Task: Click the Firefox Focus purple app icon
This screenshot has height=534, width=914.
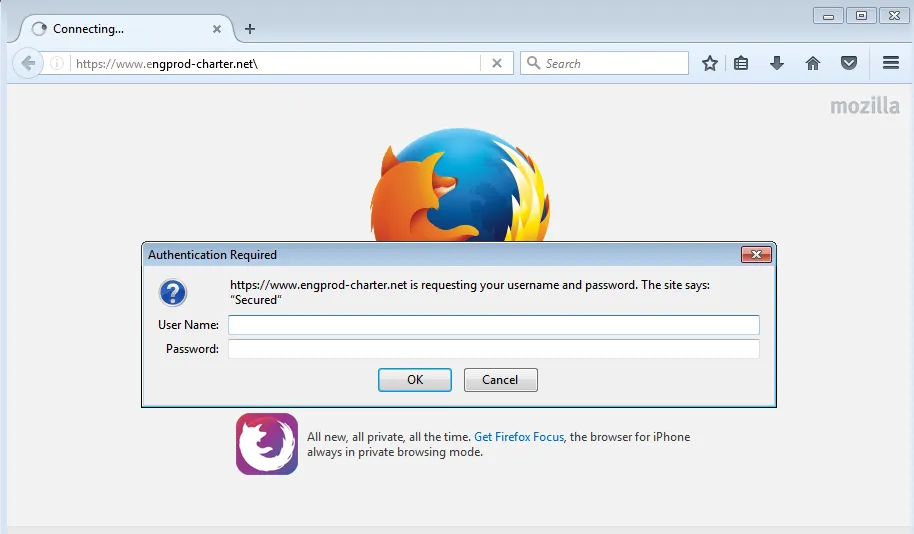Action: 267,444
